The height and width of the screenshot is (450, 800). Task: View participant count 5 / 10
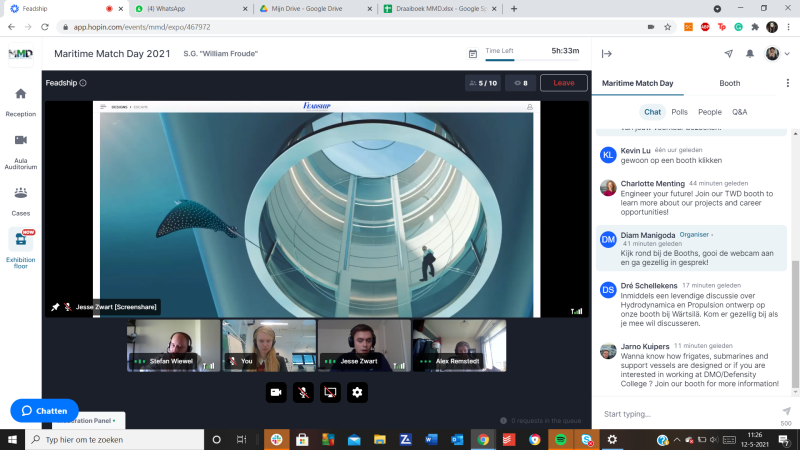coord(483,83)
